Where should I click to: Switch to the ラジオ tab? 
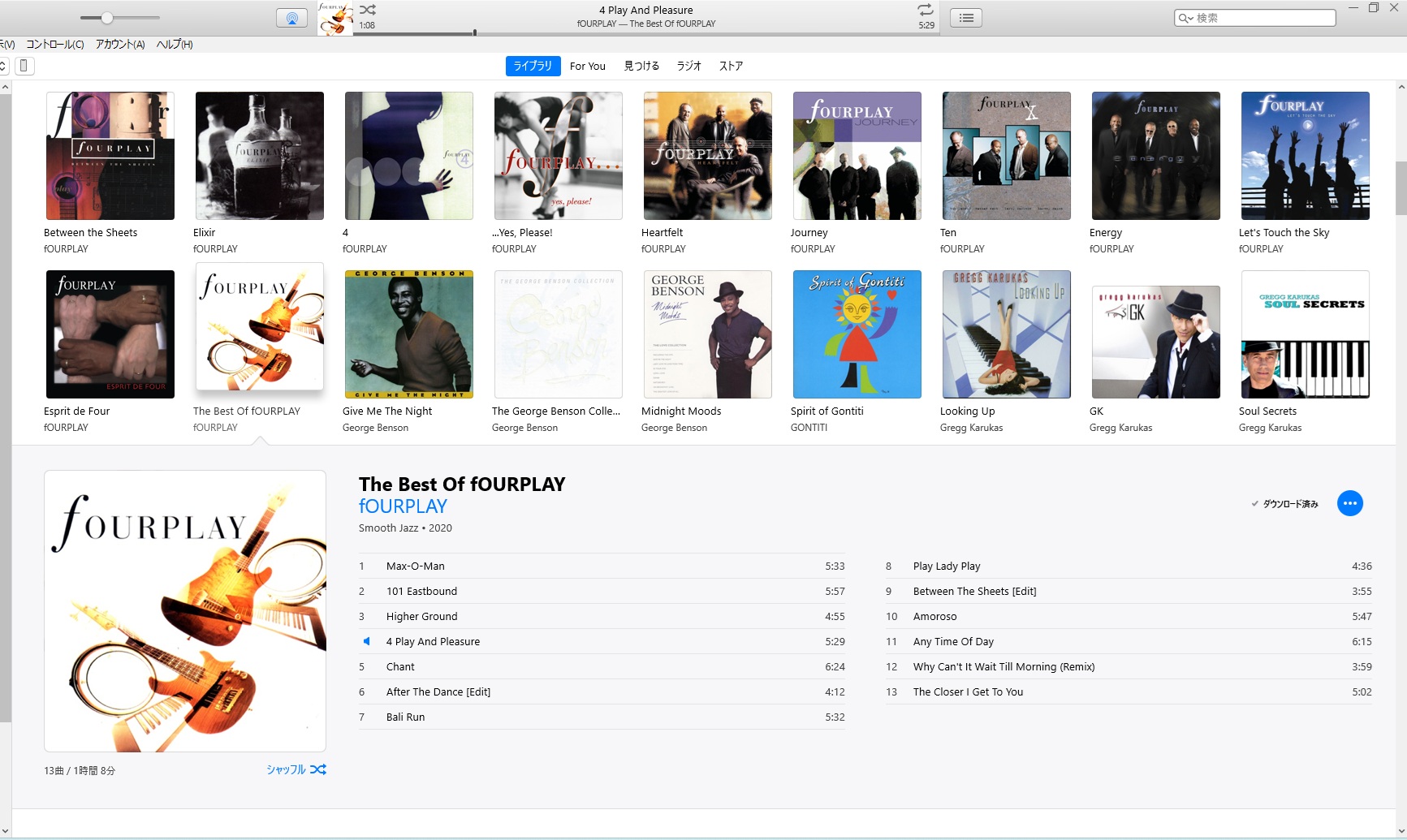pos(689,67)
